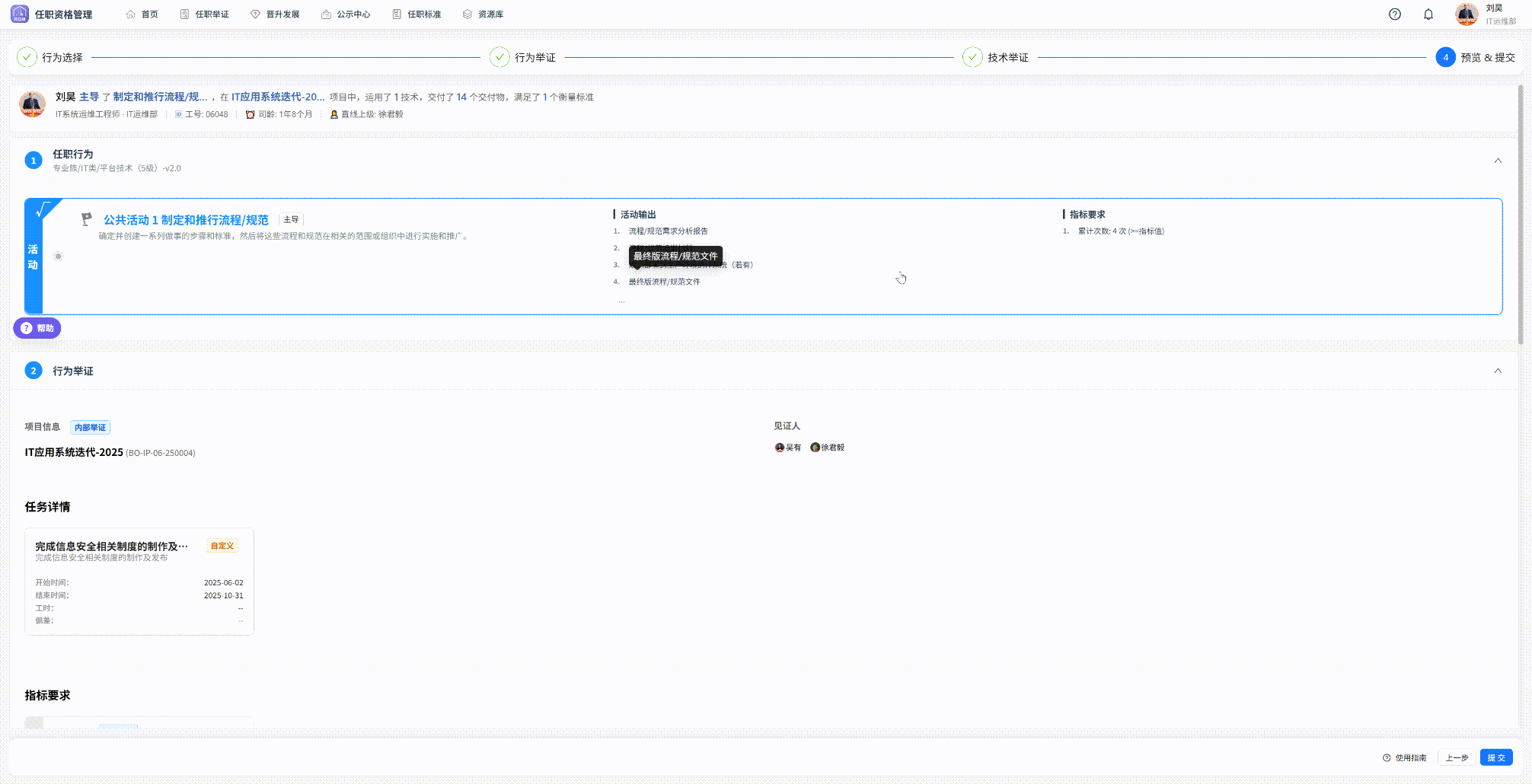Go to 公示中心 in top navigation

tap(346, 14)
